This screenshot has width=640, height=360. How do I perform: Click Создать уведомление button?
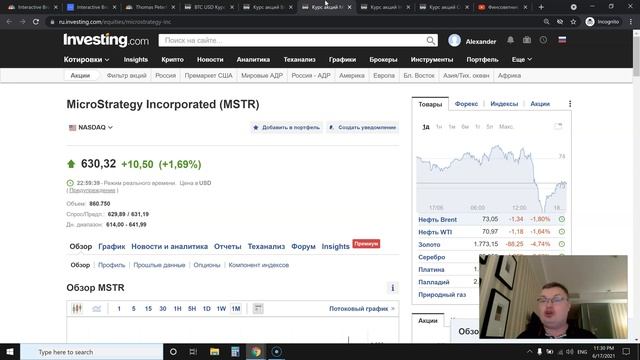pos(363,127)
